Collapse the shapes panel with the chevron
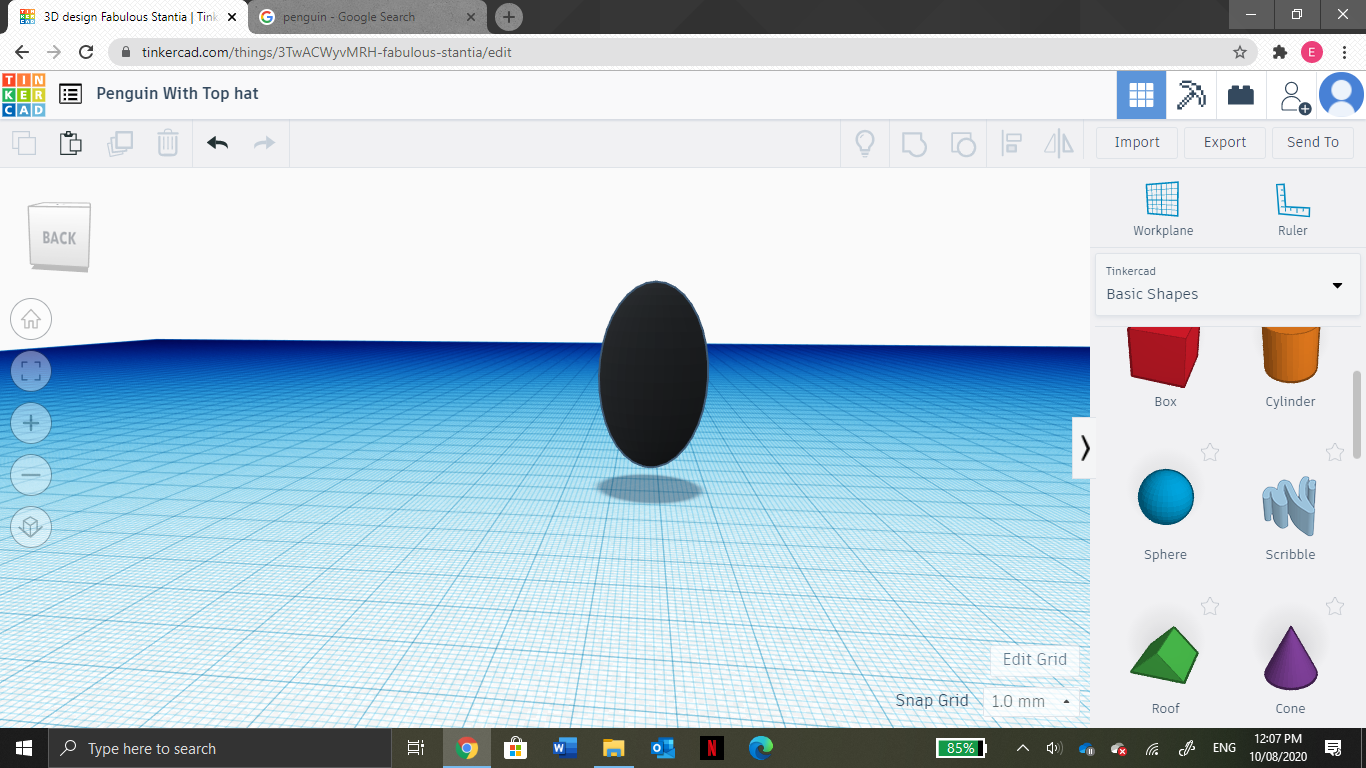Image resolution: width=1366 pixels, height=768 pixels. [x=1084, y=448]
